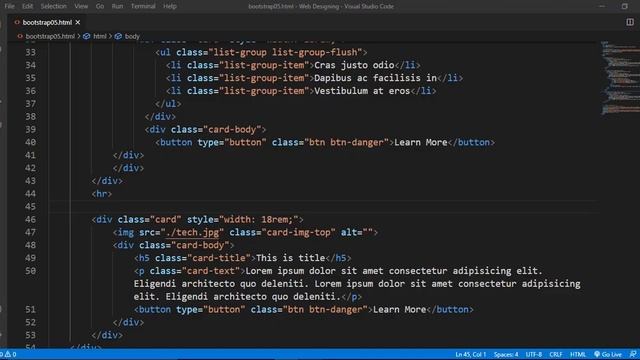The width and height of the screenshot is (640, 360).
Task: Open the View menu
Action: coord(81,6)
